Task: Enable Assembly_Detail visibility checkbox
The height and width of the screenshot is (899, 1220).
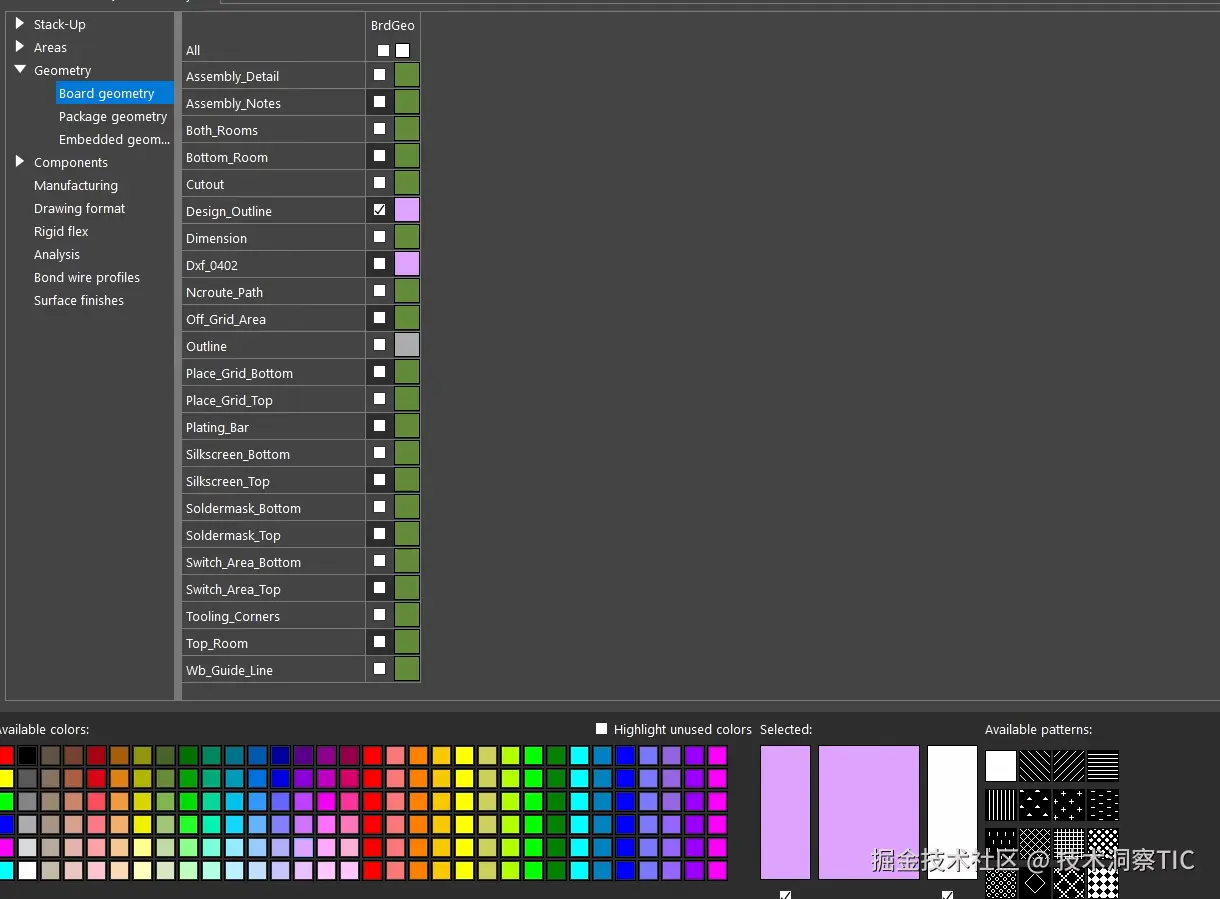Action: click(x=379, y=75)
